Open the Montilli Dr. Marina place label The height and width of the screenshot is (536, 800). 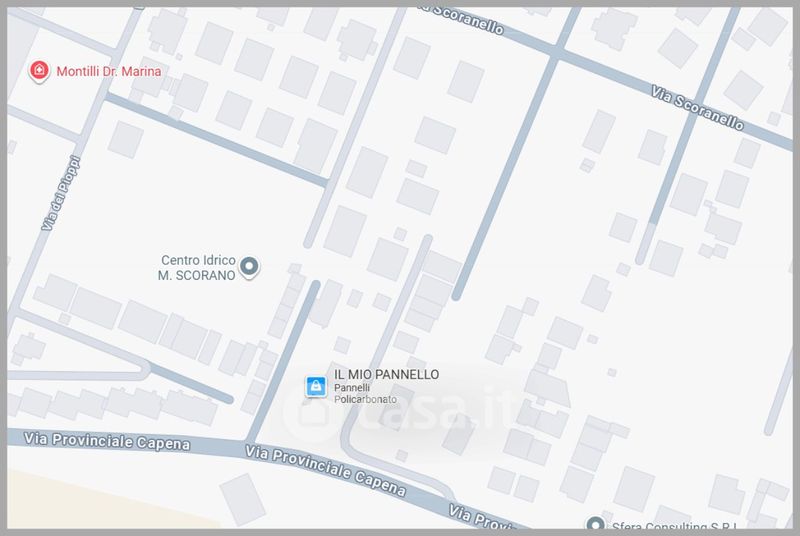(109, 71)
